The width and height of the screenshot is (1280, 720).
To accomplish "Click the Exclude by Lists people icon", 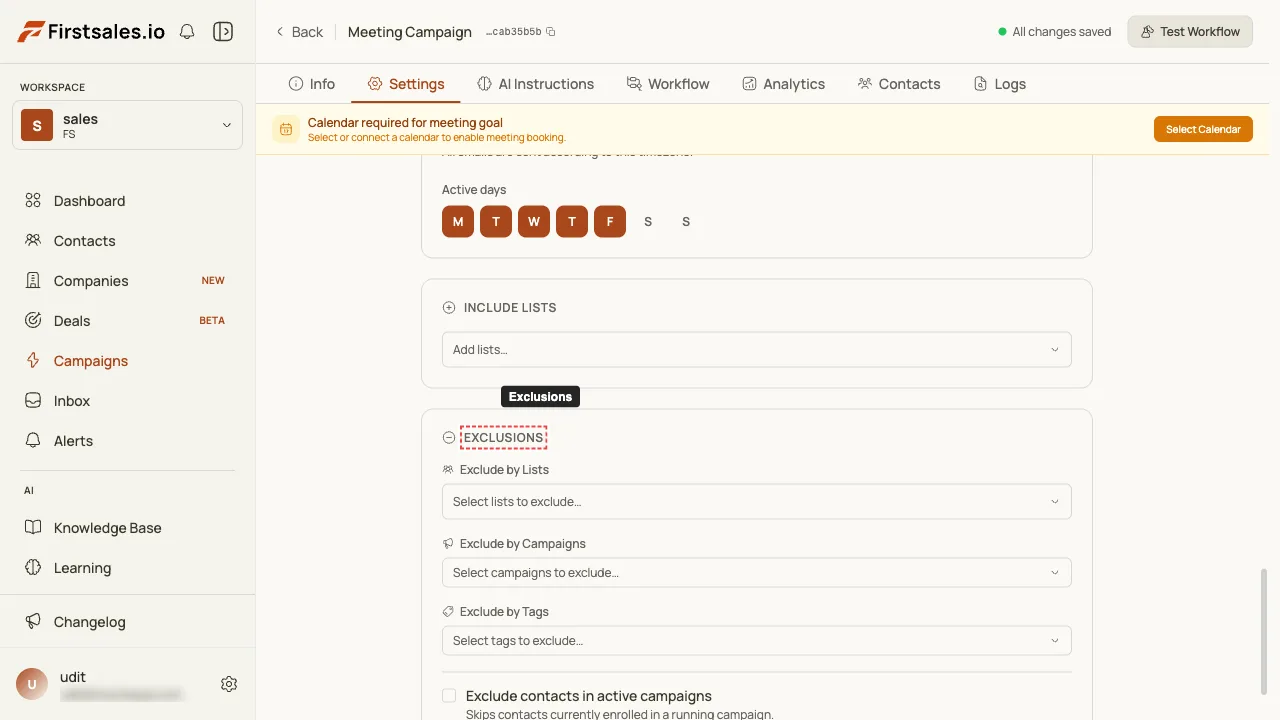I will [x=448, y=470].
